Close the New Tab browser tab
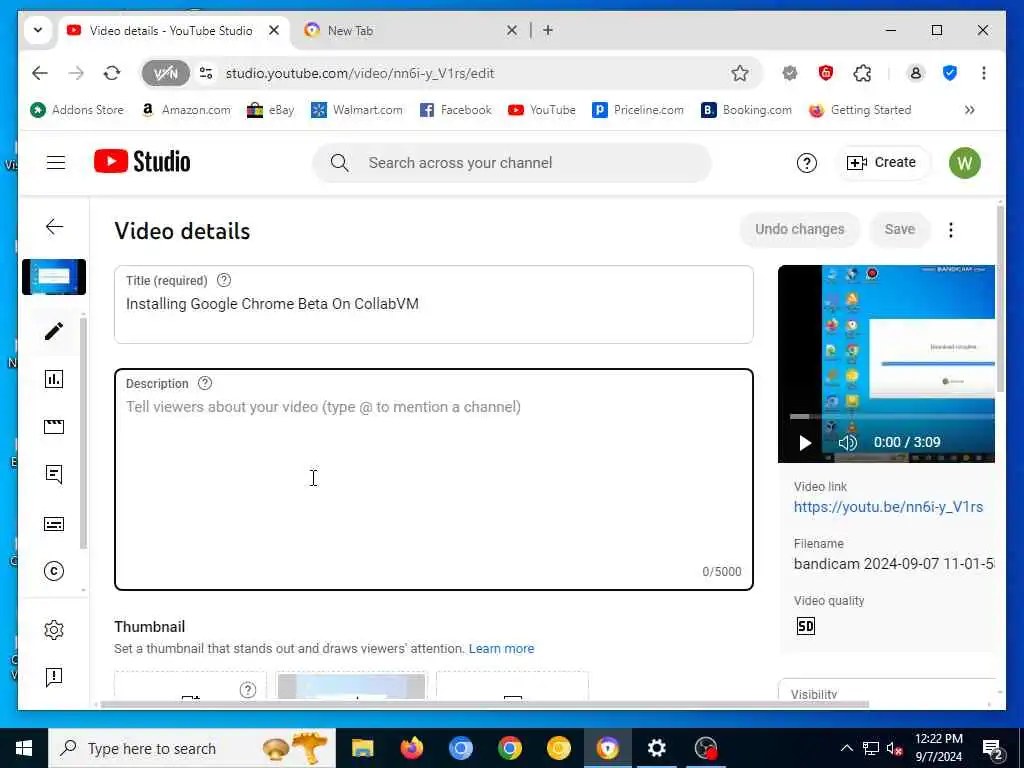Screen dimensions: 1024x768 click(x=512, y=30)
